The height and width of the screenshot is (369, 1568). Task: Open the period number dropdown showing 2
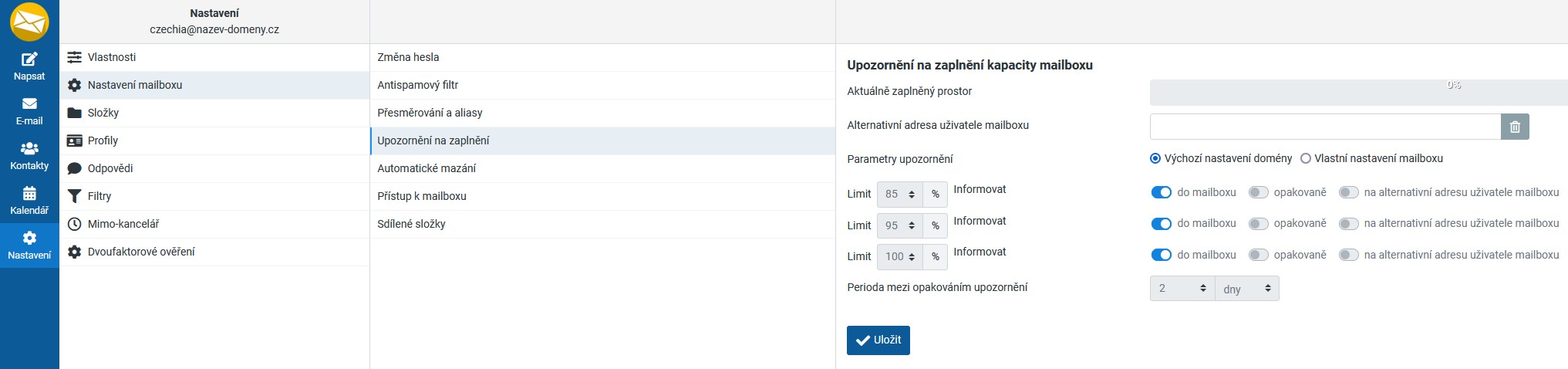tap(1182, 289)
